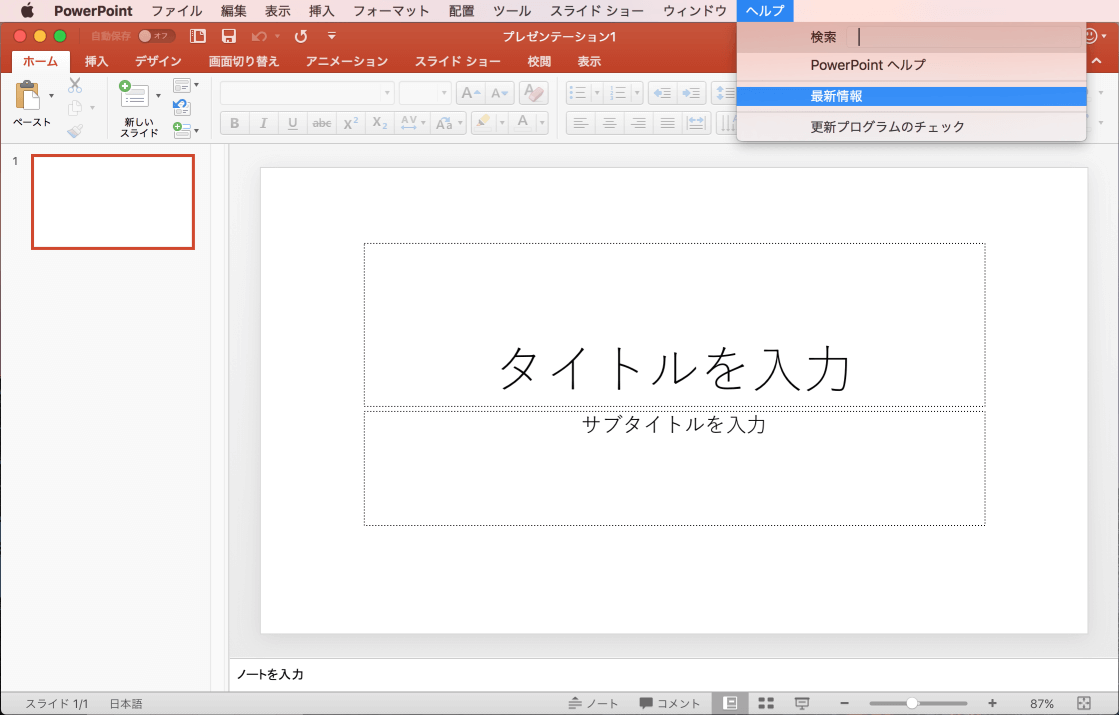Click the Save icon in title bar
The height and width of the screenshot is (715, 1119).
pyautogui.click(x=229, y=36)
